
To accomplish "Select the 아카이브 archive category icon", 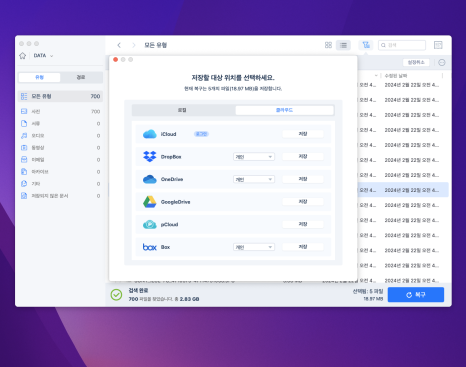I will click(x=24, y=171).
